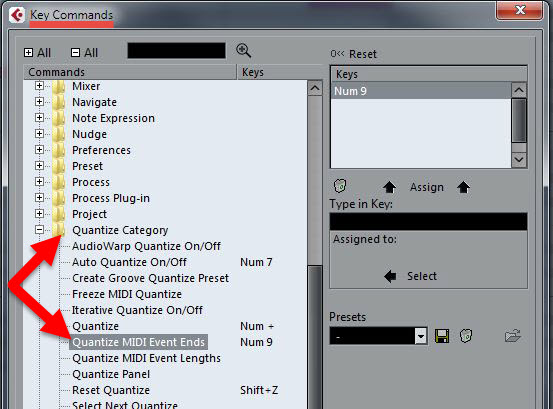This screenshot has width=553, height=409.
Task: Click the Navigate folder icon
Action: point(59,102)
